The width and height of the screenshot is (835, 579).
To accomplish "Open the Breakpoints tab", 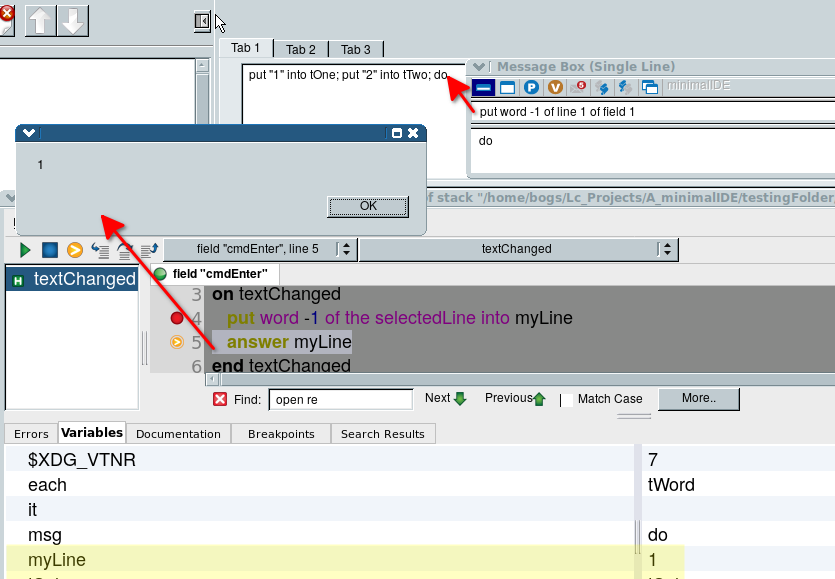I will pos(281,434).
